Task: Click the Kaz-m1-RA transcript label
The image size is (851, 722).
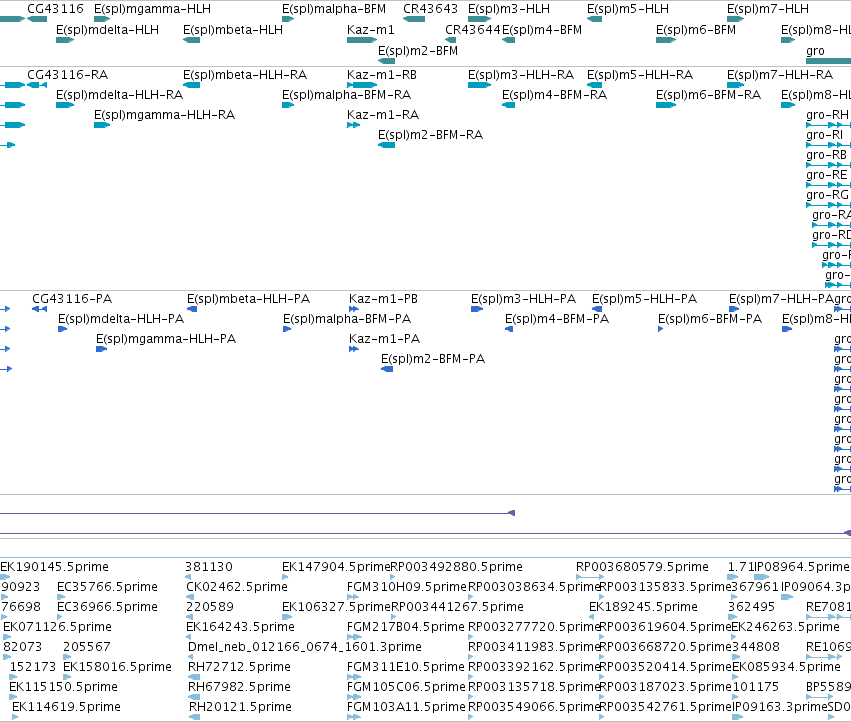Action: coord(383,115)
